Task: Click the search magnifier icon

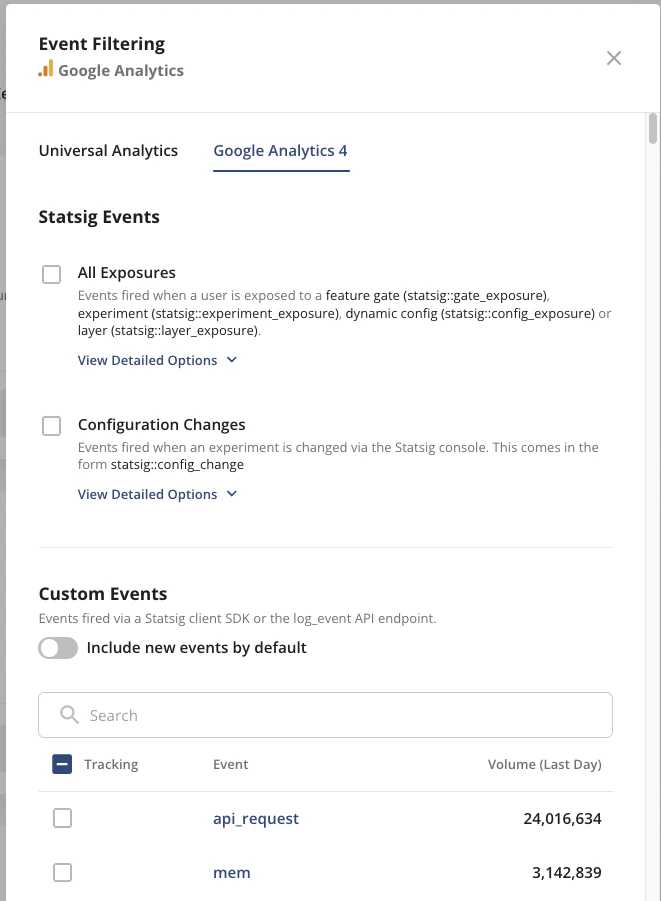Action: coord(68,715)
